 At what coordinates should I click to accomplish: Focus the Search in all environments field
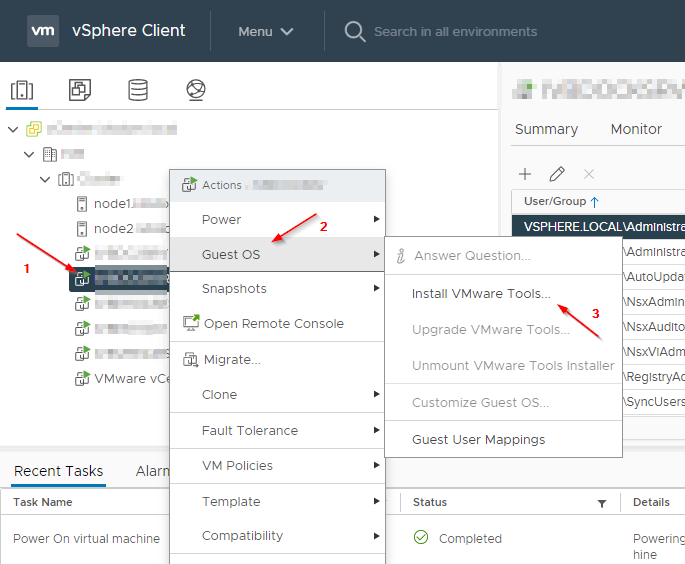(455, 31)
